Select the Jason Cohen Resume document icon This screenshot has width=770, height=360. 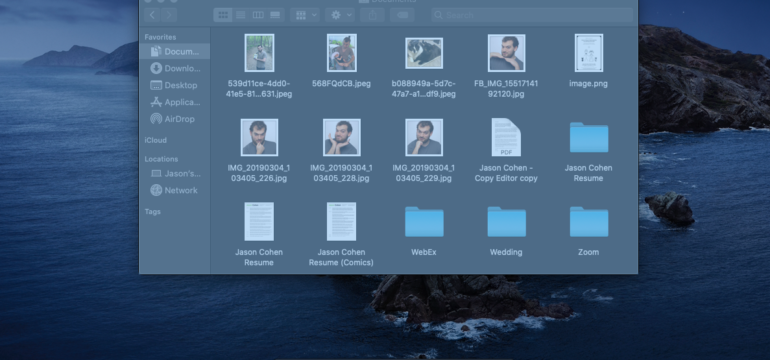coord(259,222)
